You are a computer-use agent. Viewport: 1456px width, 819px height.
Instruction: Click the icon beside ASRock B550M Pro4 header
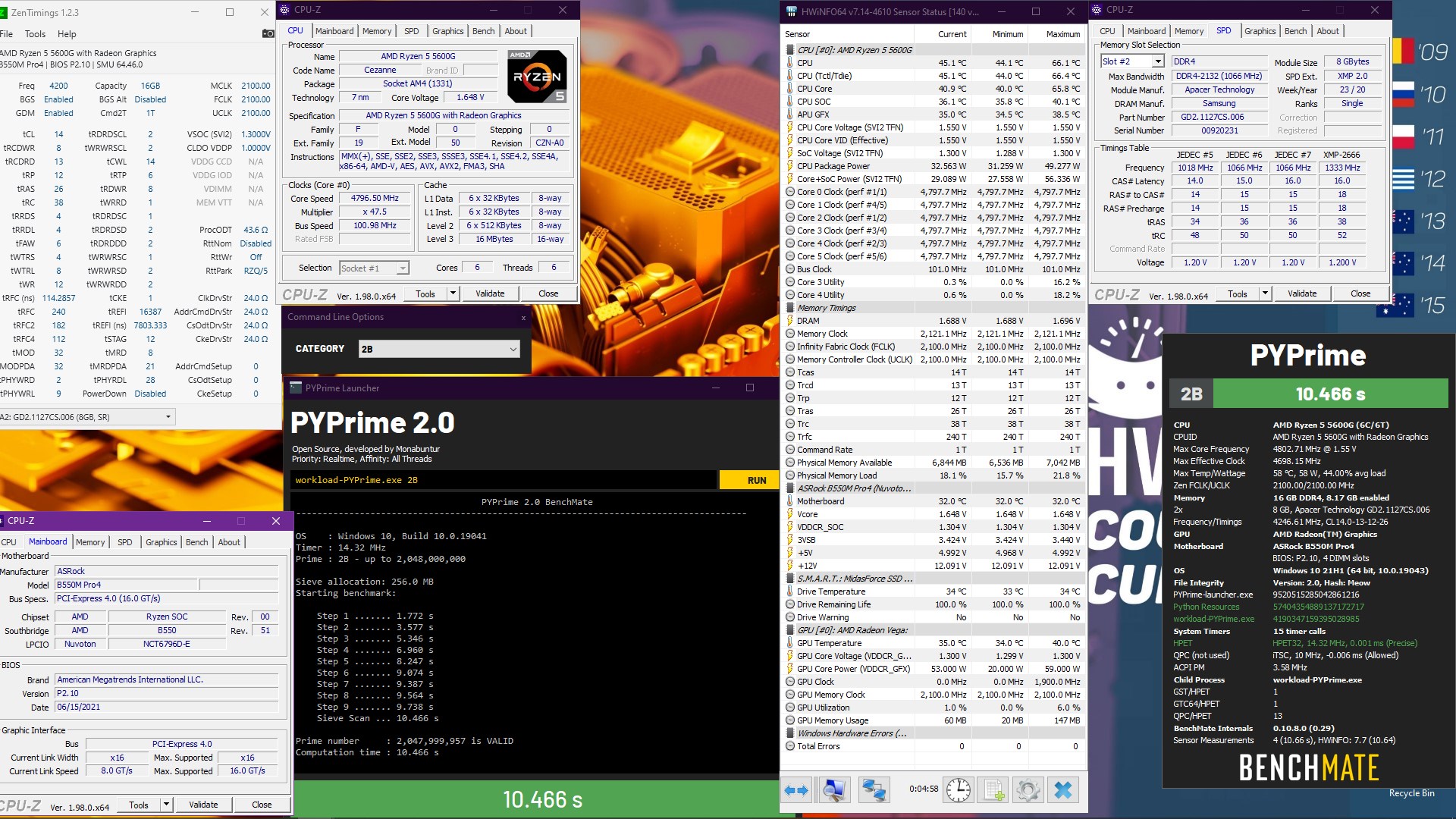pos(790,488)
